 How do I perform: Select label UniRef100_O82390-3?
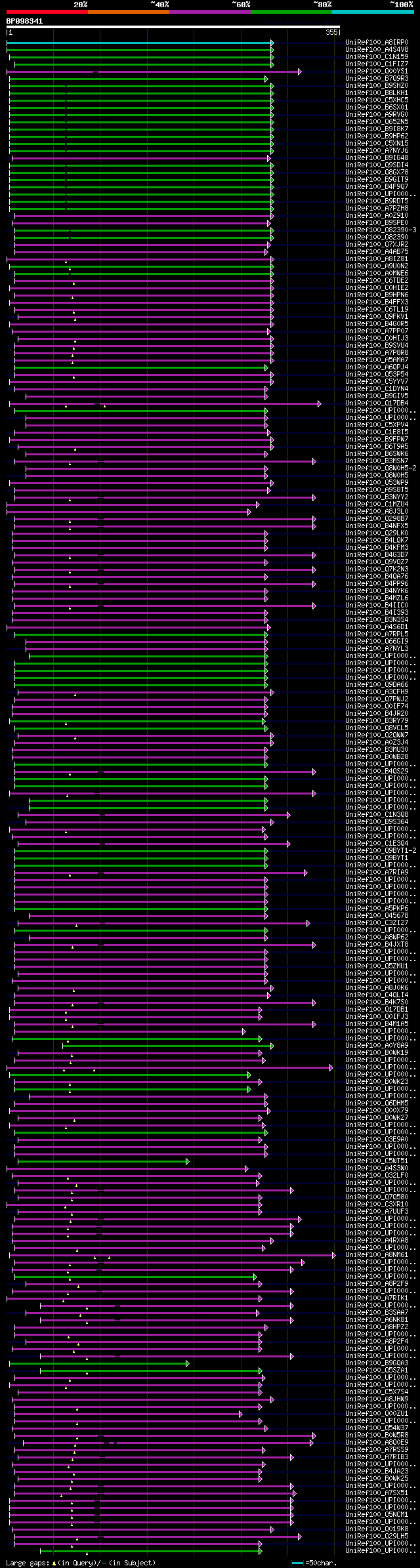381,230
